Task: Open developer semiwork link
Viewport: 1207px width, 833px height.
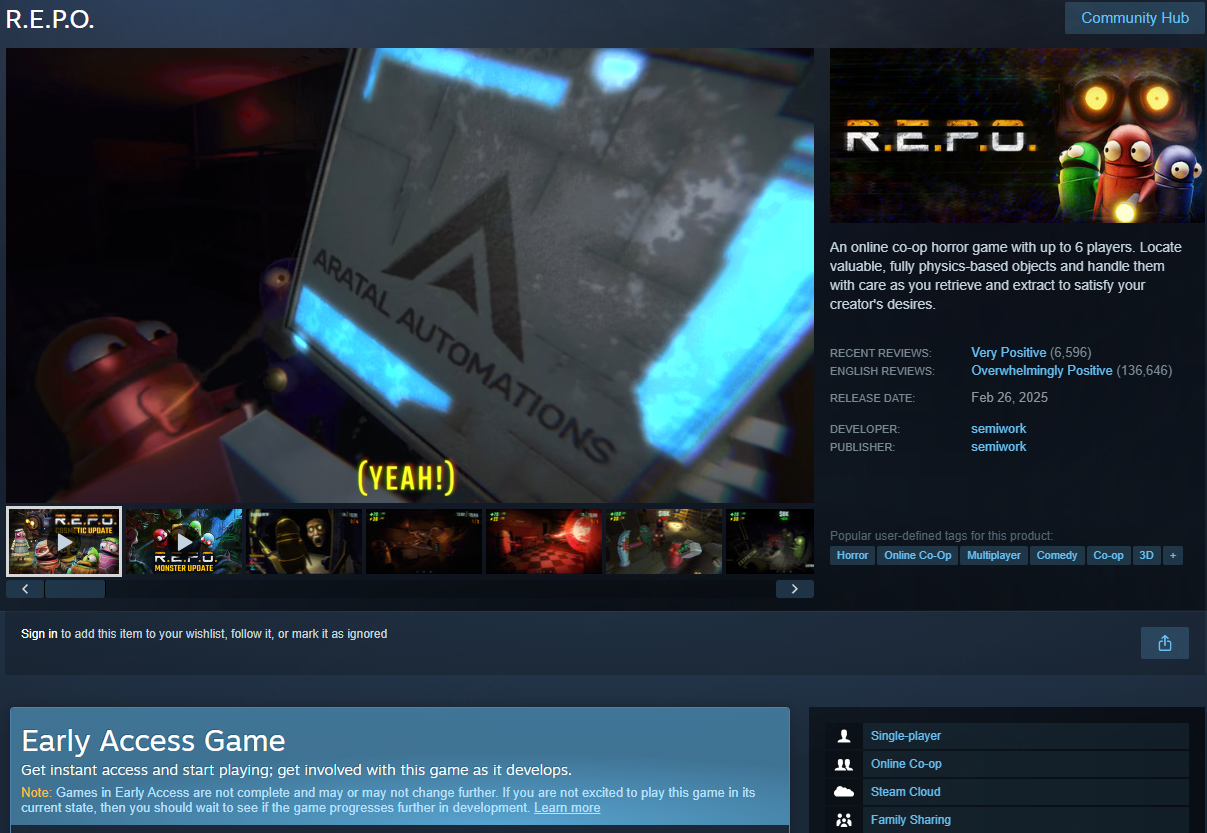Action: pos(998,429)
